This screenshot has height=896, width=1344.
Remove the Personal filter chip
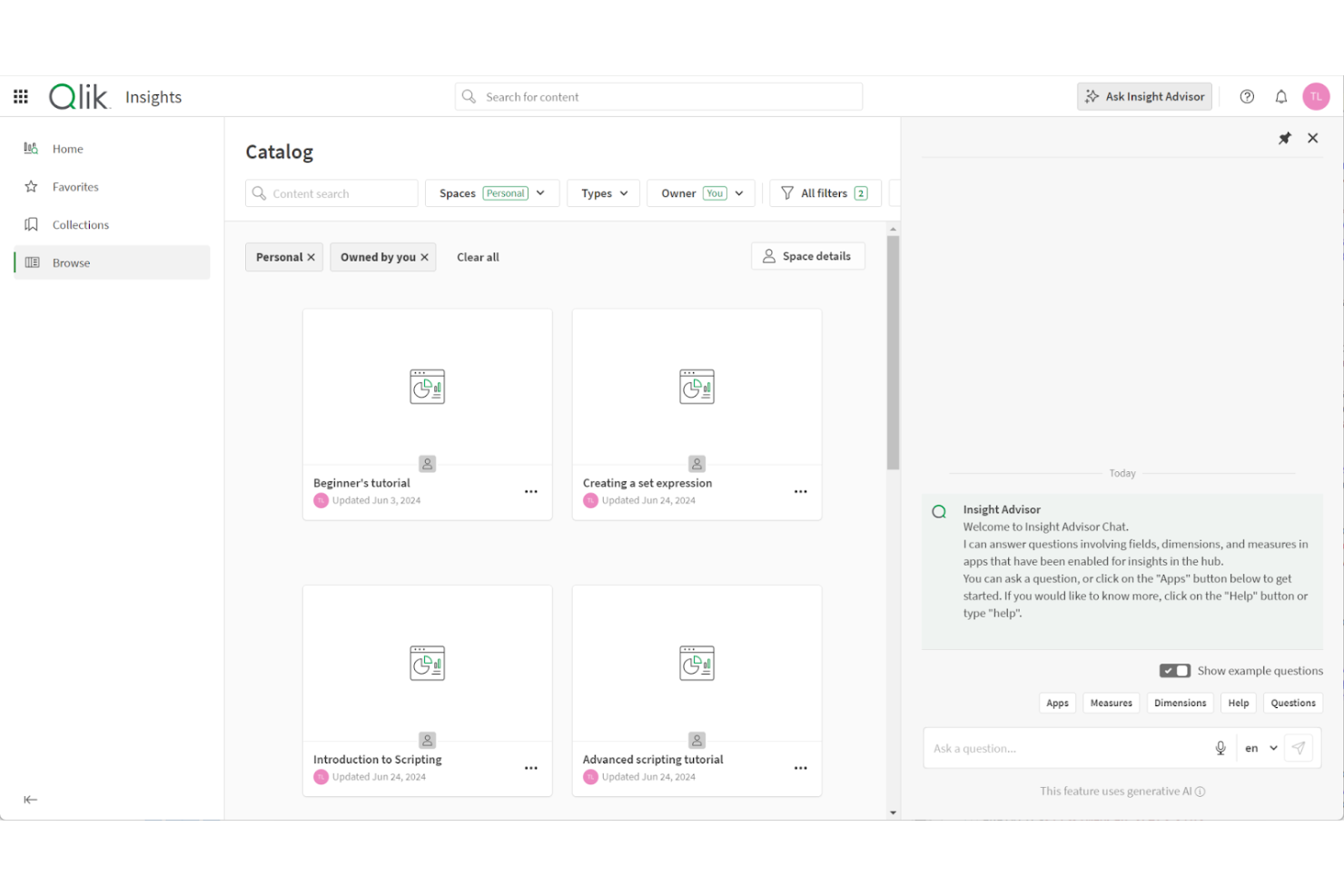click(309, 257)
